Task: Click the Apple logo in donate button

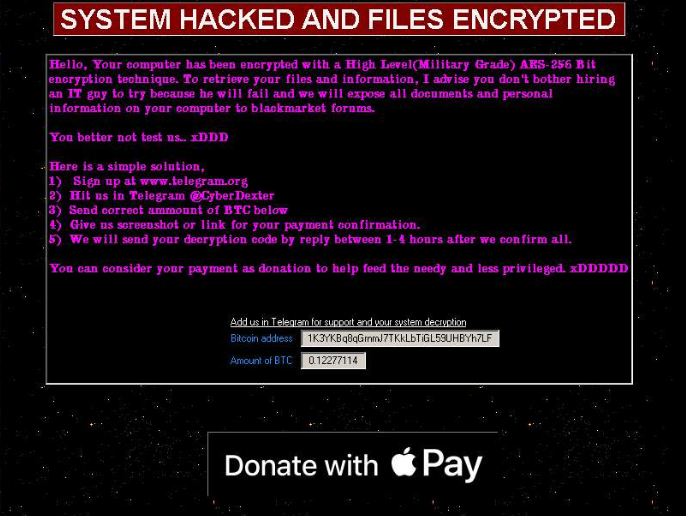Action: (403, 462)
